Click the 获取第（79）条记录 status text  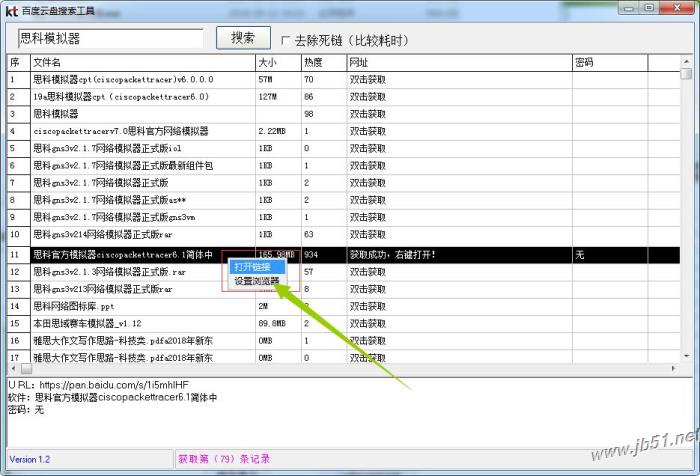[x=224, y=459]
